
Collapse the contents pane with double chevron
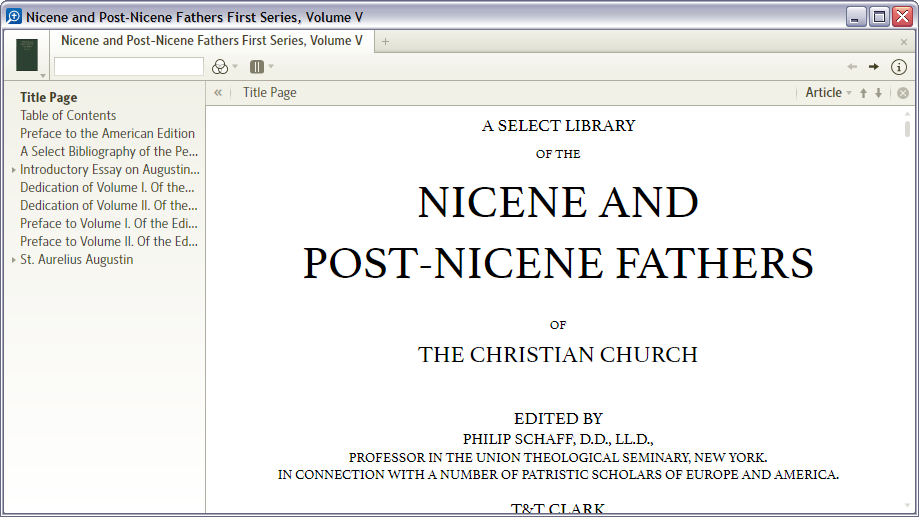pyautogui.click(x=218, y=93)
